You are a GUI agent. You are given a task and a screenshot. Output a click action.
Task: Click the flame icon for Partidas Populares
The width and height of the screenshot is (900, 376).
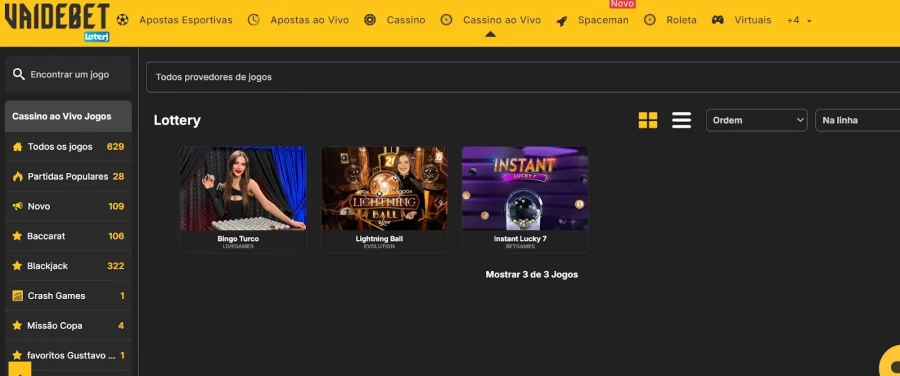pyautogui.click(x=18, y=176)
